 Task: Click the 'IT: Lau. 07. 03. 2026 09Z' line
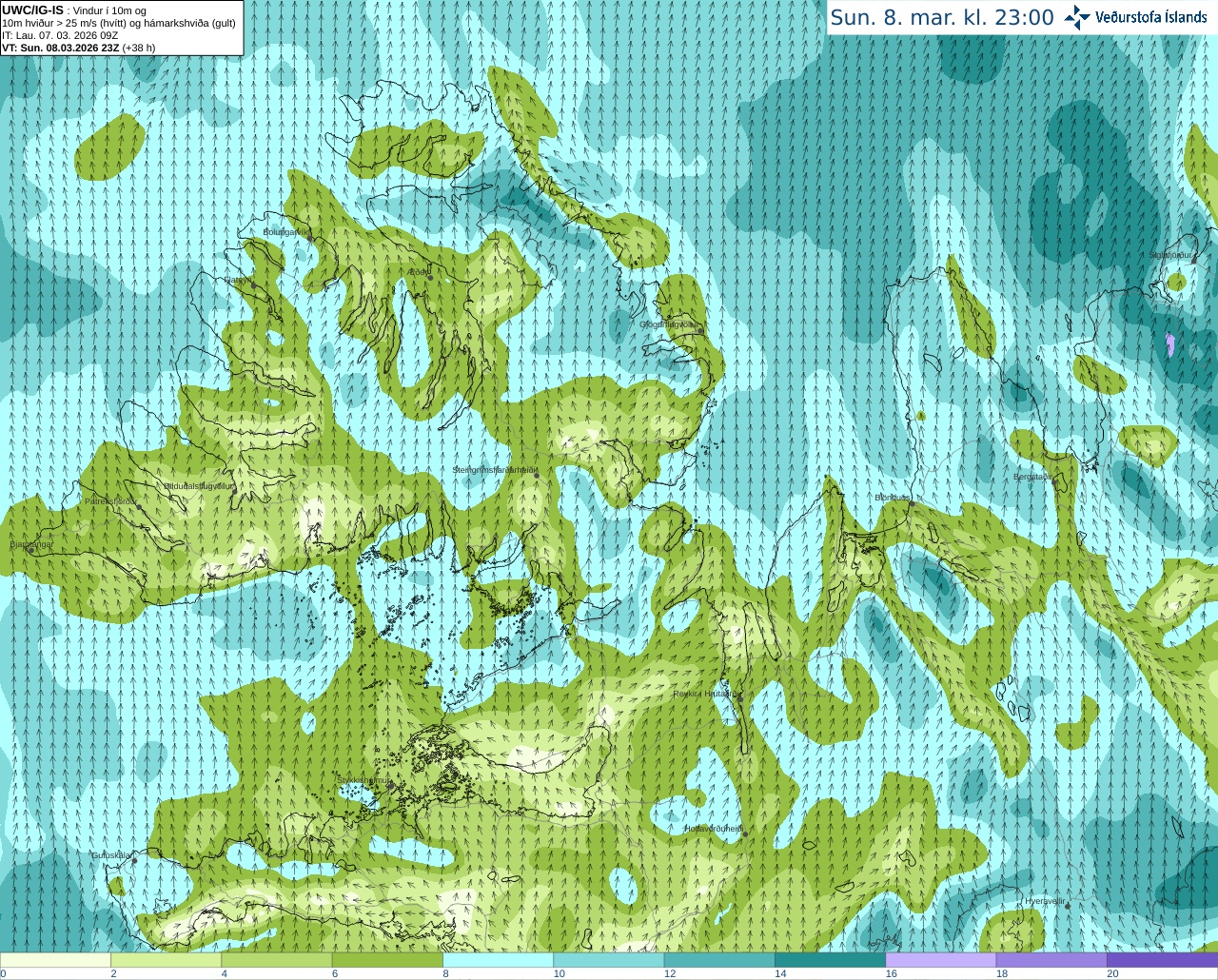coord(60,35)
